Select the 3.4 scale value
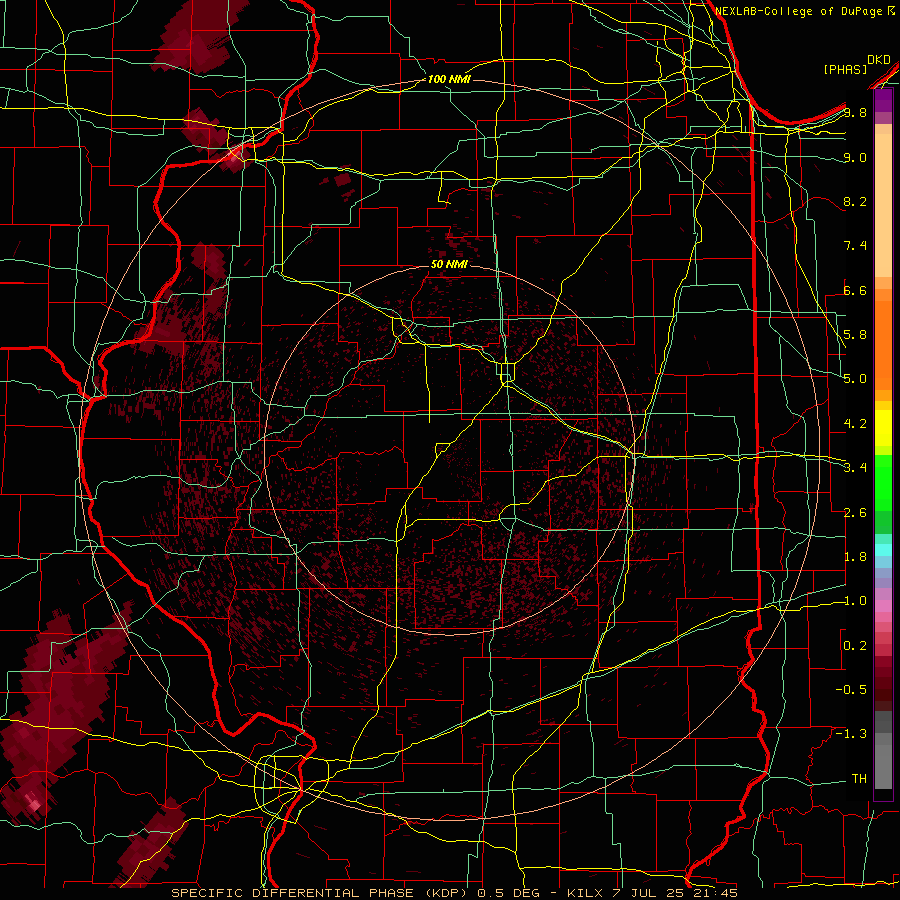Image resolution: width=900 pixels, height=900 pixels. coord(855,468)
